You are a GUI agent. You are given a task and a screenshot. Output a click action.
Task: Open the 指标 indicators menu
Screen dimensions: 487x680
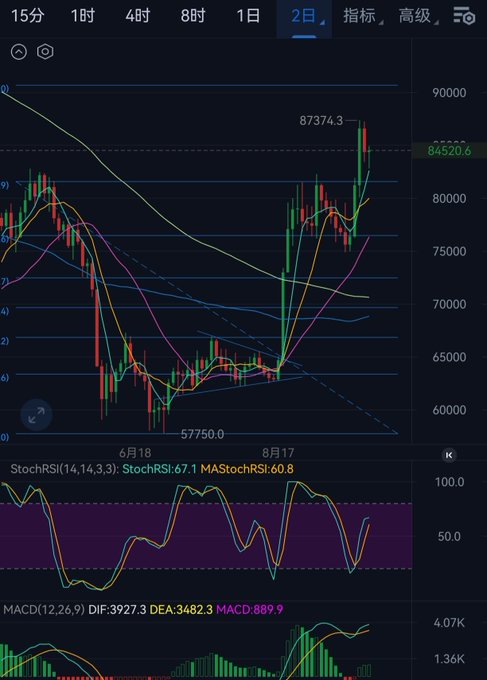[362, 16]
